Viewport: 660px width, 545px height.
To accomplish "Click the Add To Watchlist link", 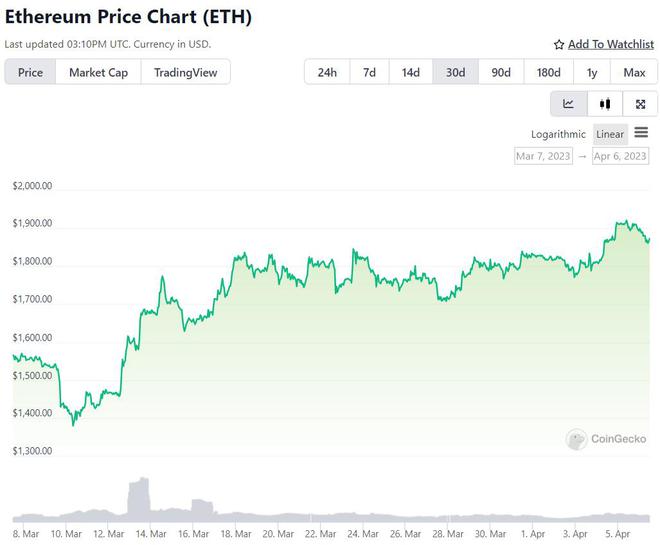I will 611,45.
